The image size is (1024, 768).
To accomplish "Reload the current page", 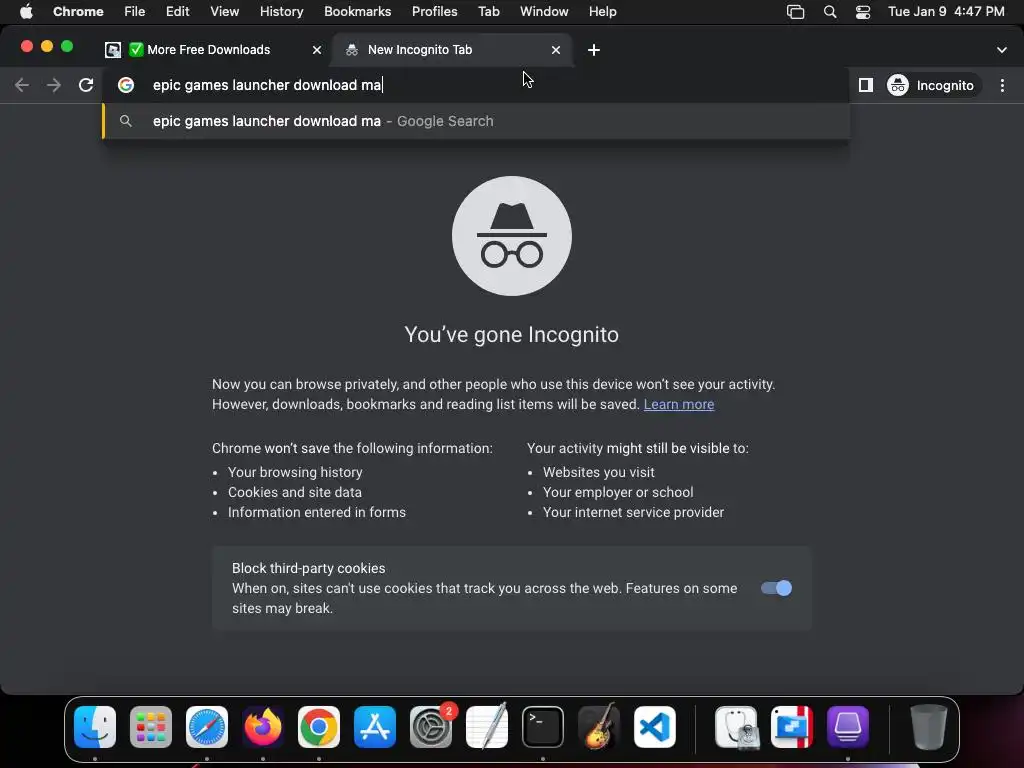I will tap(86, 85).
